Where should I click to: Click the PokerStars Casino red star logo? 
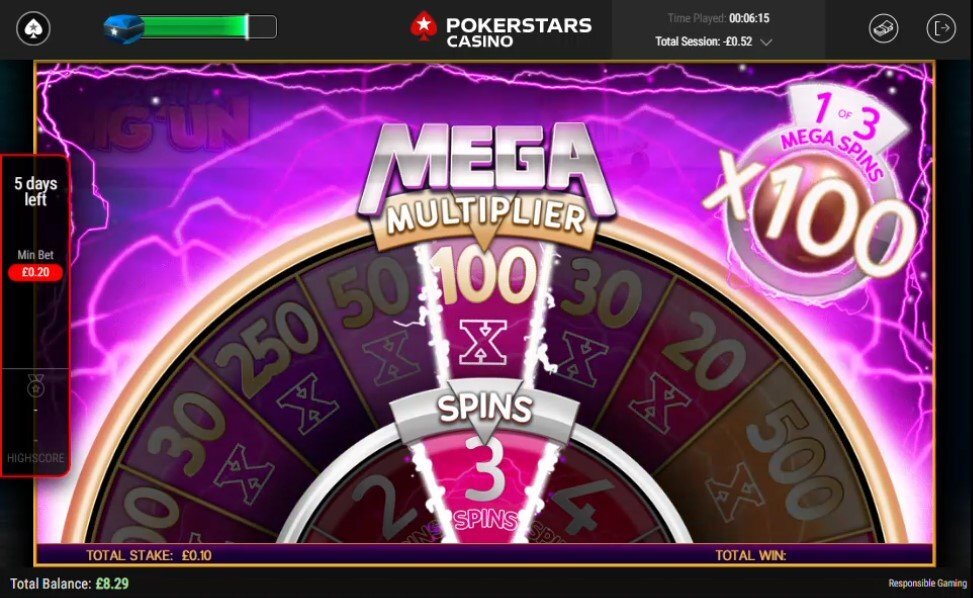click(x=423, y=26)
